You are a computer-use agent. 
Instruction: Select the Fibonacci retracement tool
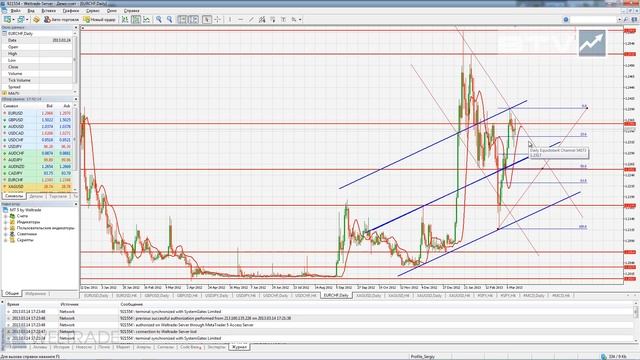point(273,19)
